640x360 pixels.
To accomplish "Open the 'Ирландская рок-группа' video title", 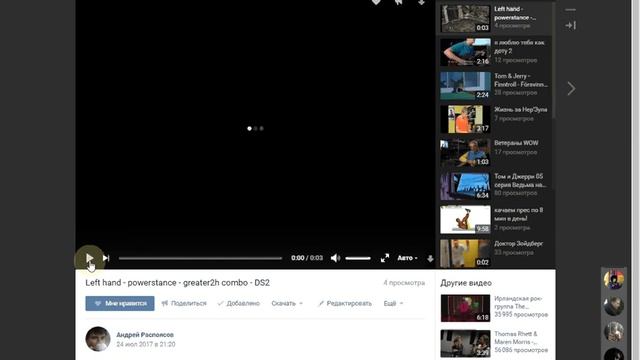I will [518, 302].
